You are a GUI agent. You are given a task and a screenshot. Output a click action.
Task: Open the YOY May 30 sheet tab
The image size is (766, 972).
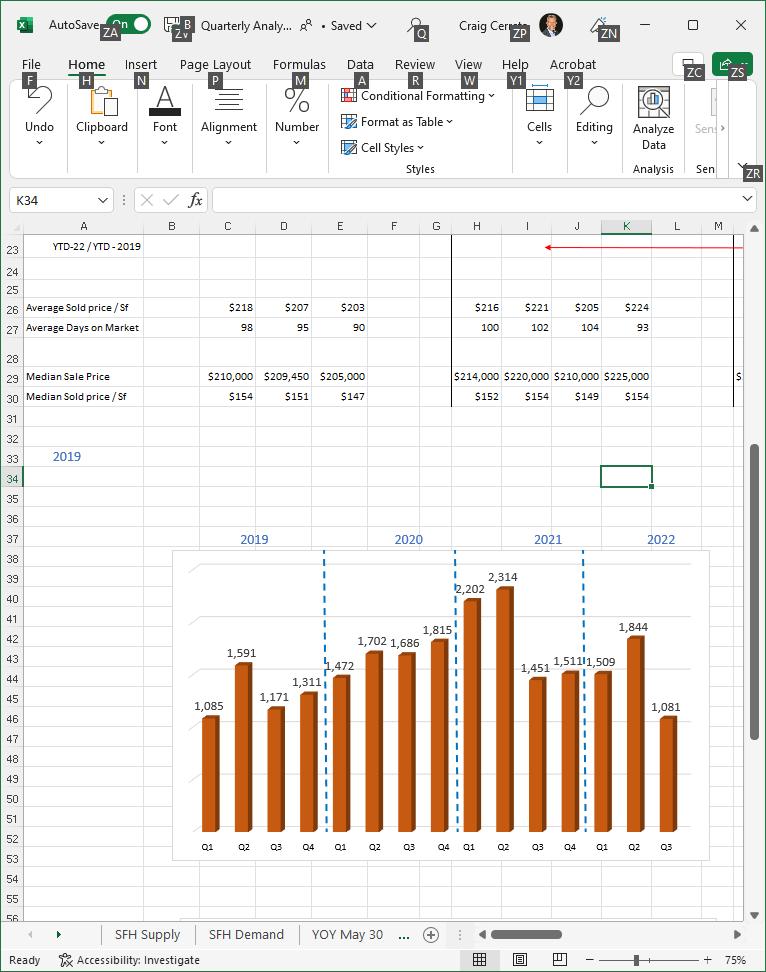pyautogui.click(x=347, y=934)
